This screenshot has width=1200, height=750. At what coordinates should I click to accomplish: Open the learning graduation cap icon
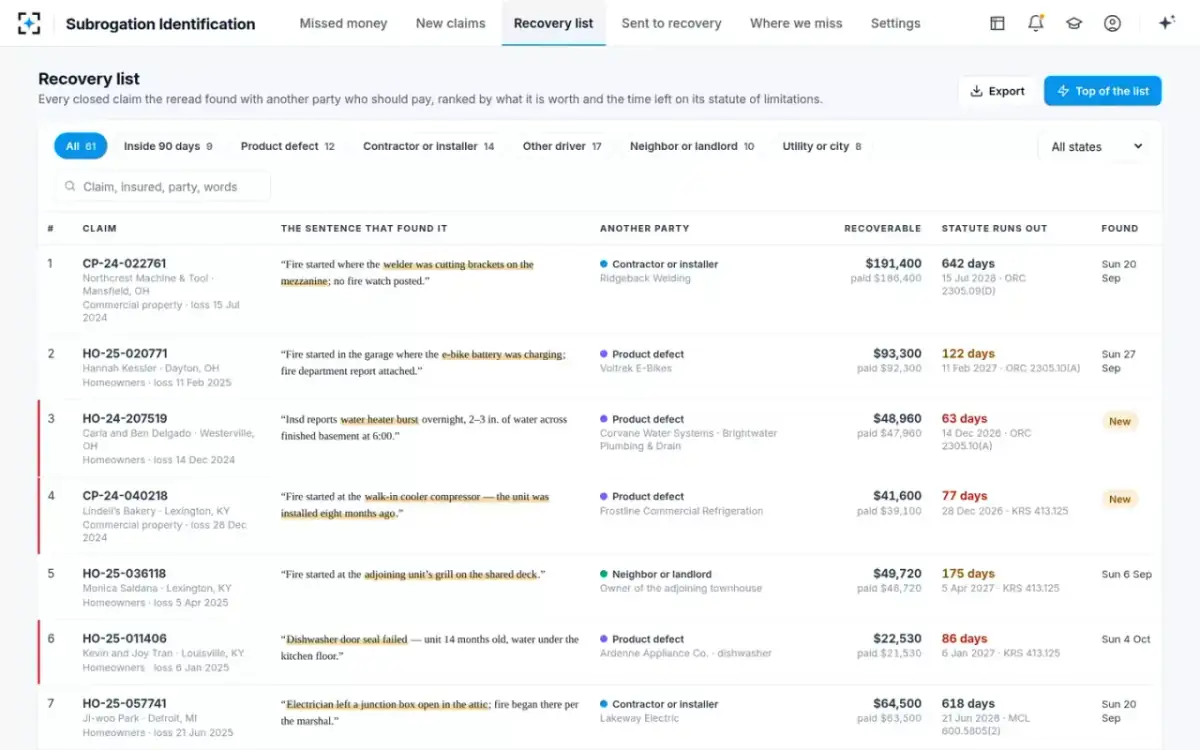tap(1074, 23)
